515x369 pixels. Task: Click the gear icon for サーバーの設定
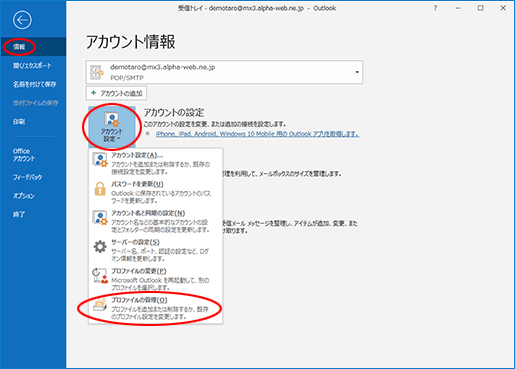pyautogui.click(x=100, y=247)
